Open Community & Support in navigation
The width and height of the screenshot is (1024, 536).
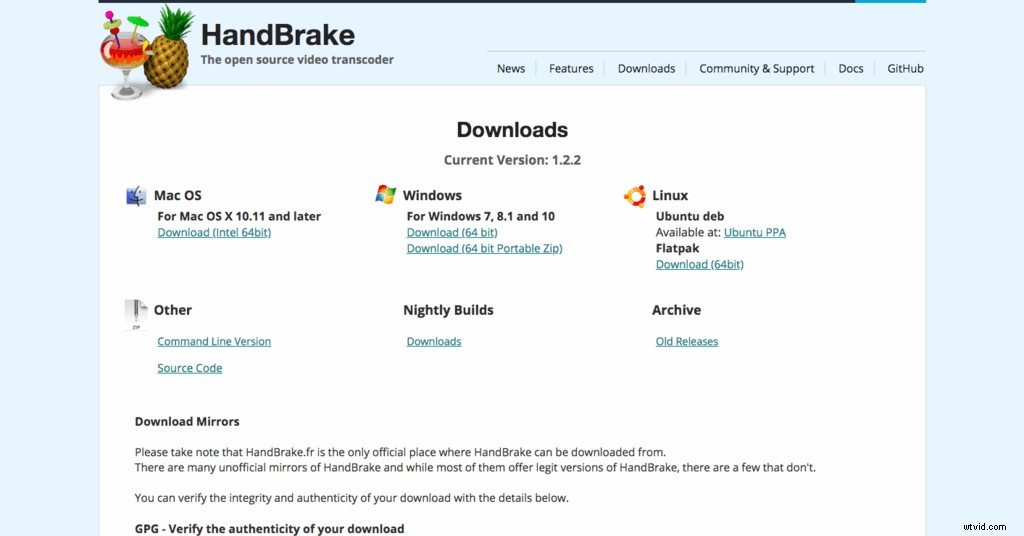point(756,69)
